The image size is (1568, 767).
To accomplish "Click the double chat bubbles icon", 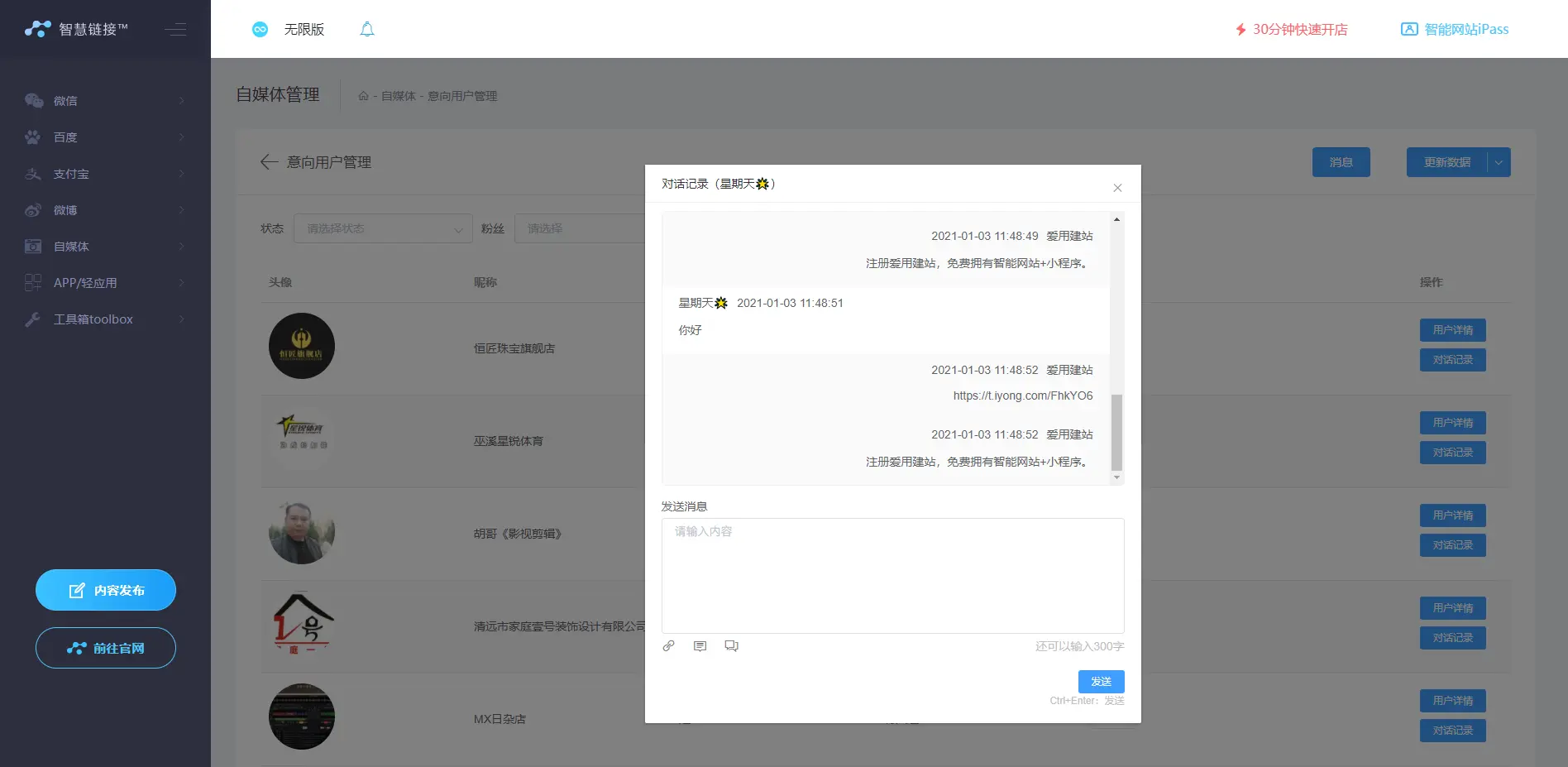I will coord(731,646).
